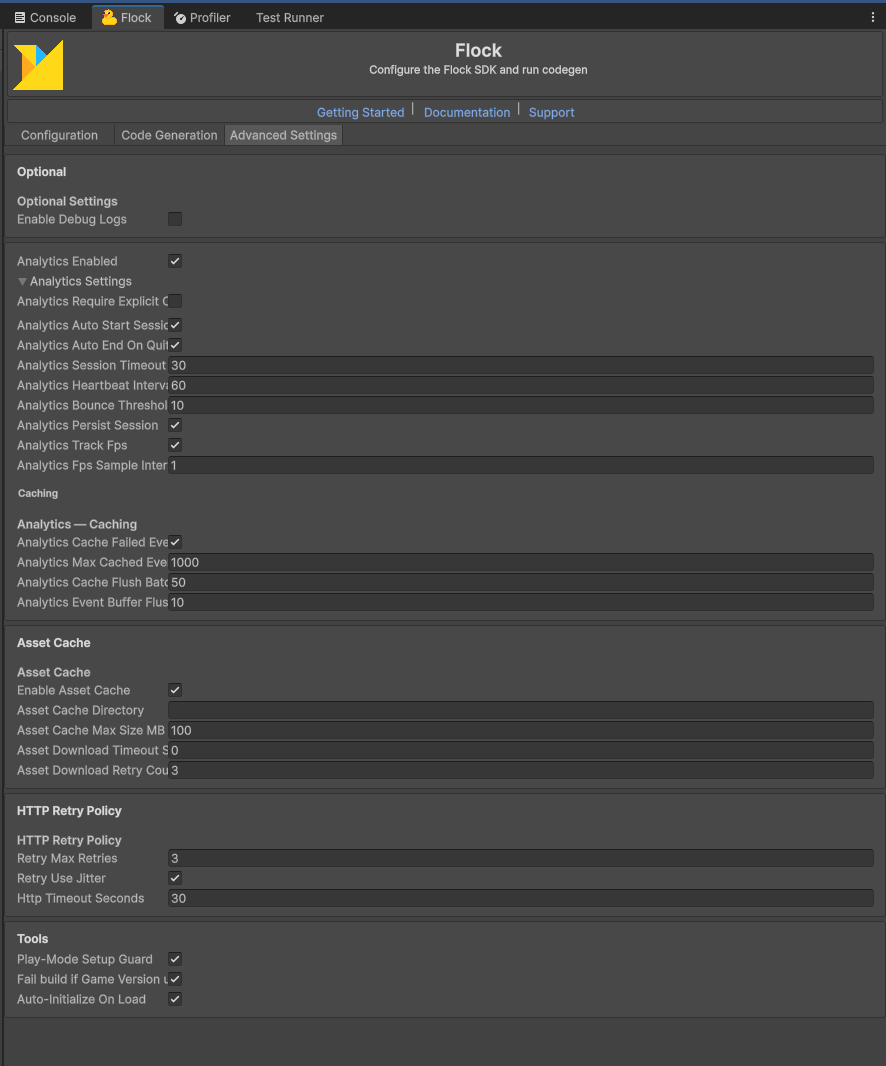This screenshot has height=1066, width=886.
Task: Toggle the Analytics Enabled checkbox
Action: click(x=175, y=261)
